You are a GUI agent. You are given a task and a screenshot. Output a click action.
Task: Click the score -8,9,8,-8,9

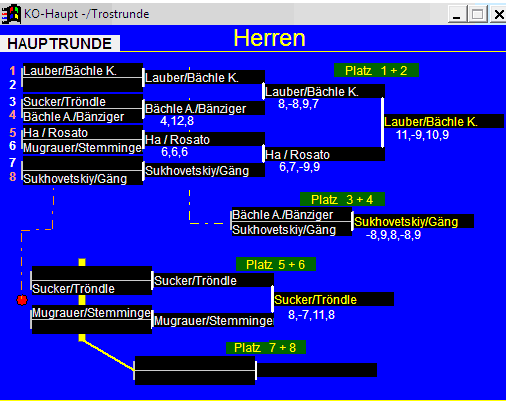point(393,235)
